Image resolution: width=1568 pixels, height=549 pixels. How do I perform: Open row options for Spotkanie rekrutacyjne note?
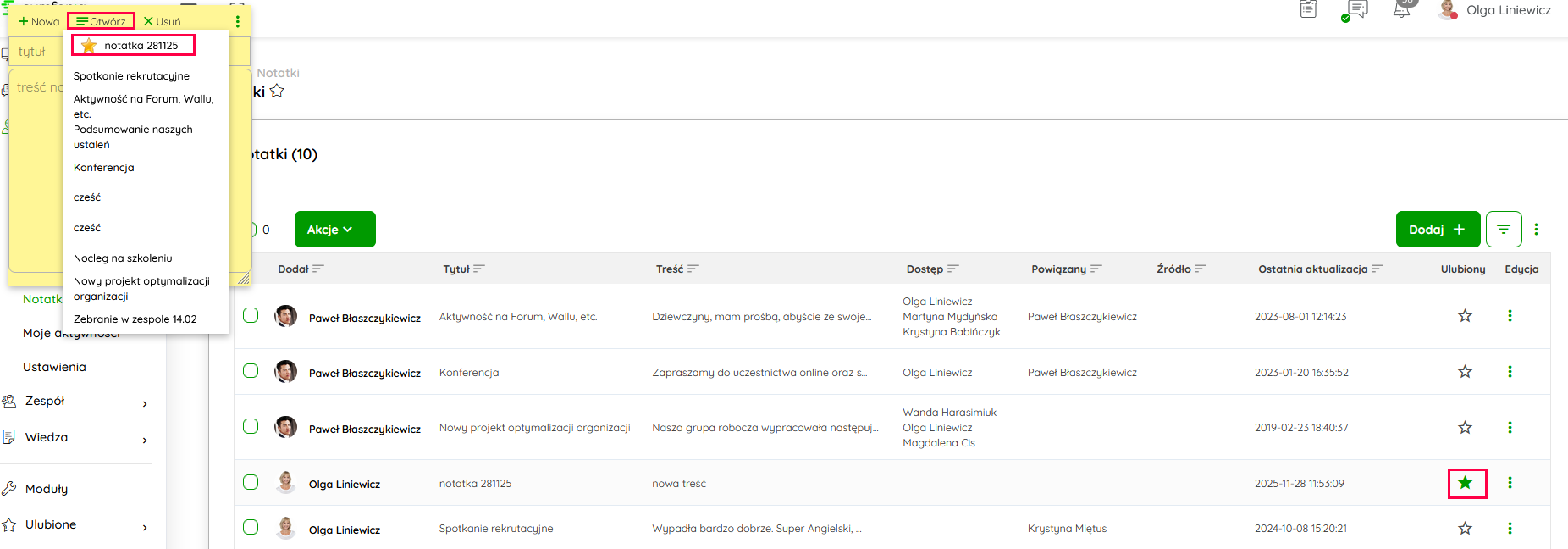(1510, 529)
